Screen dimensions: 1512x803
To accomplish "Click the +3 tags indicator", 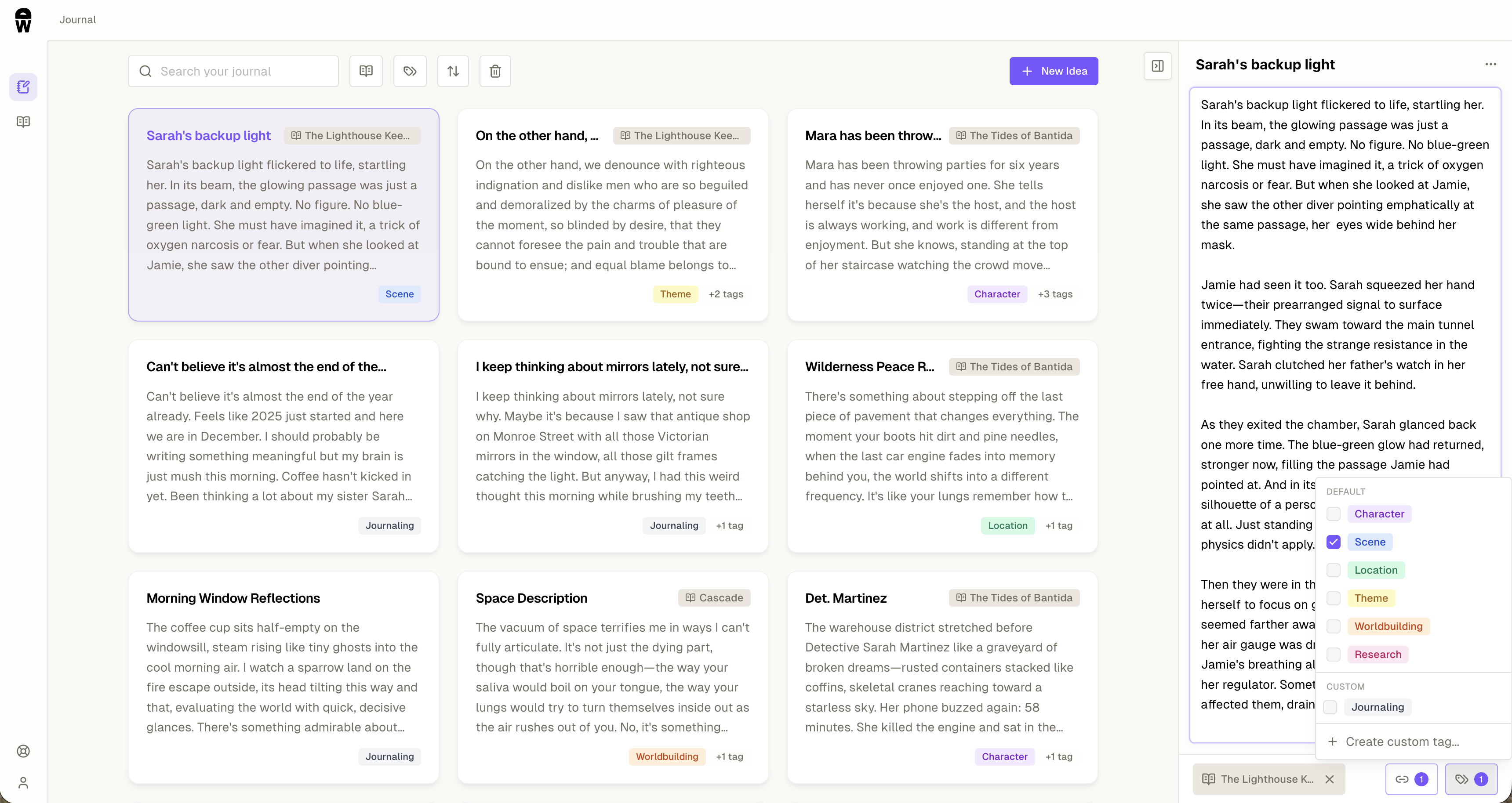I will [1055, 294].
